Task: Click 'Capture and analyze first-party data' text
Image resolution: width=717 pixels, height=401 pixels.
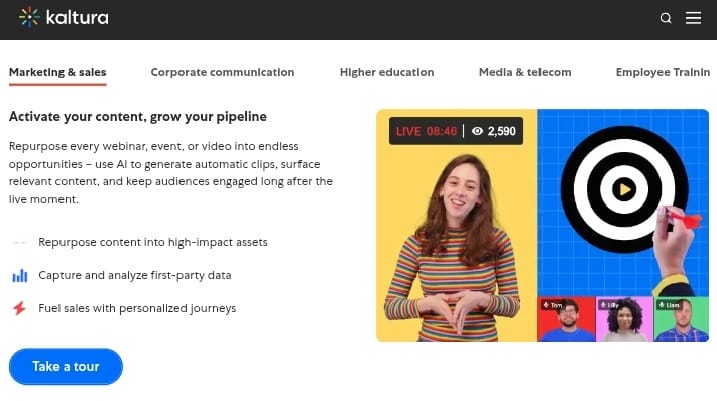Action: [135, 275]
